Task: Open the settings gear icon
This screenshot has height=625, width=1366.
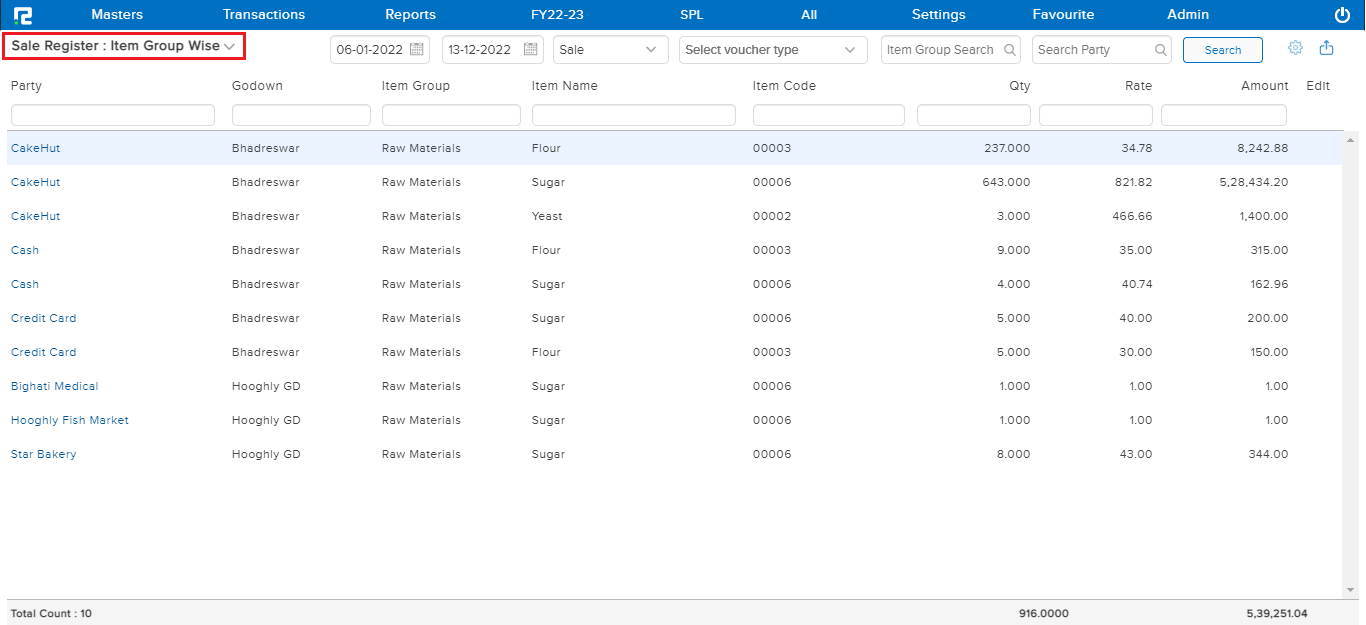Action: point(1295,48)
